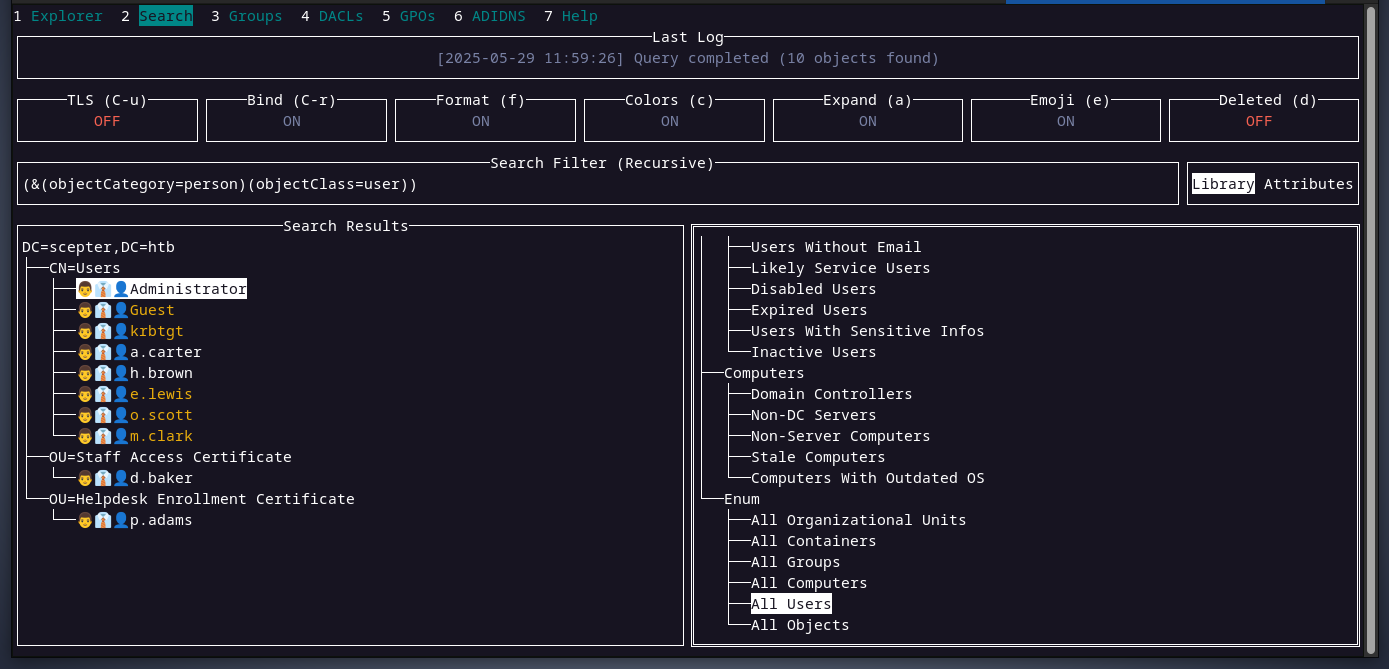Click the shirt-and-tie icon beside h.brown
Screen dimensions: 1389x669
point(102,372)
